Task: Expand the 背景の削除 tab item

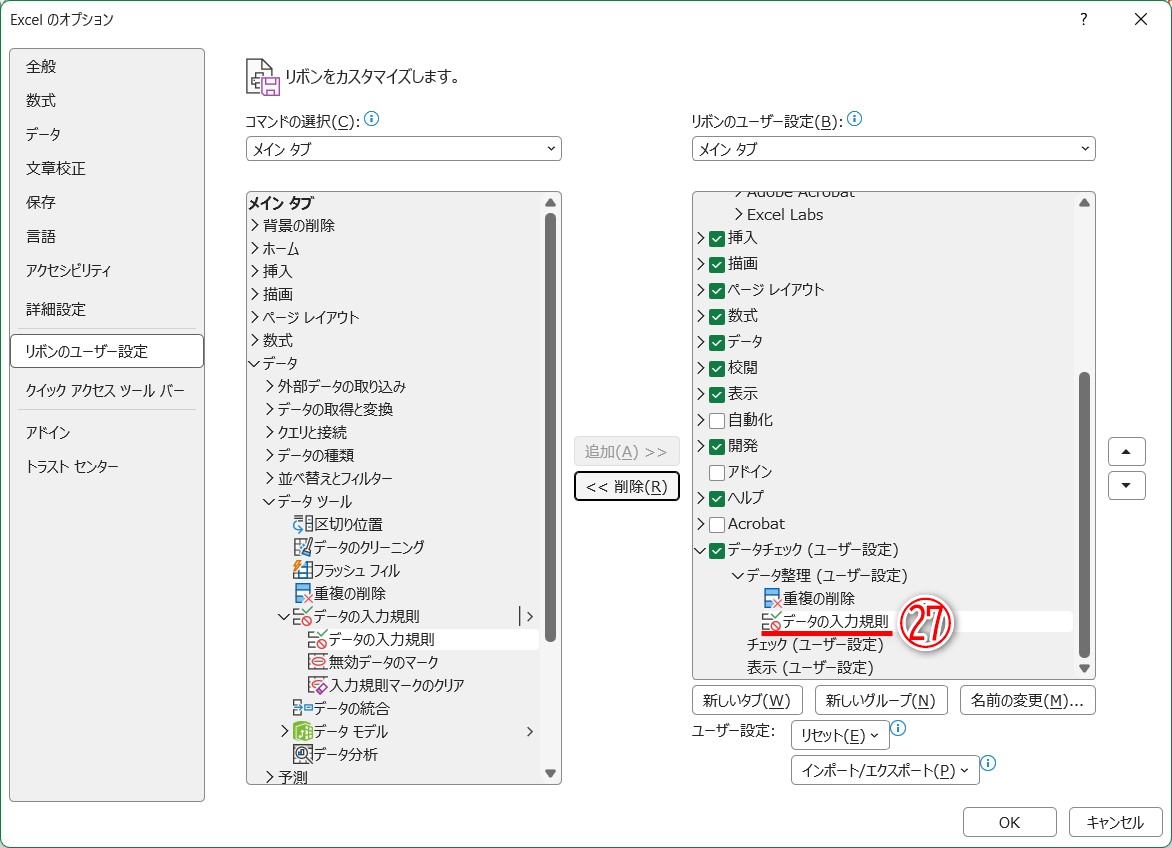Action: (255, 225)
